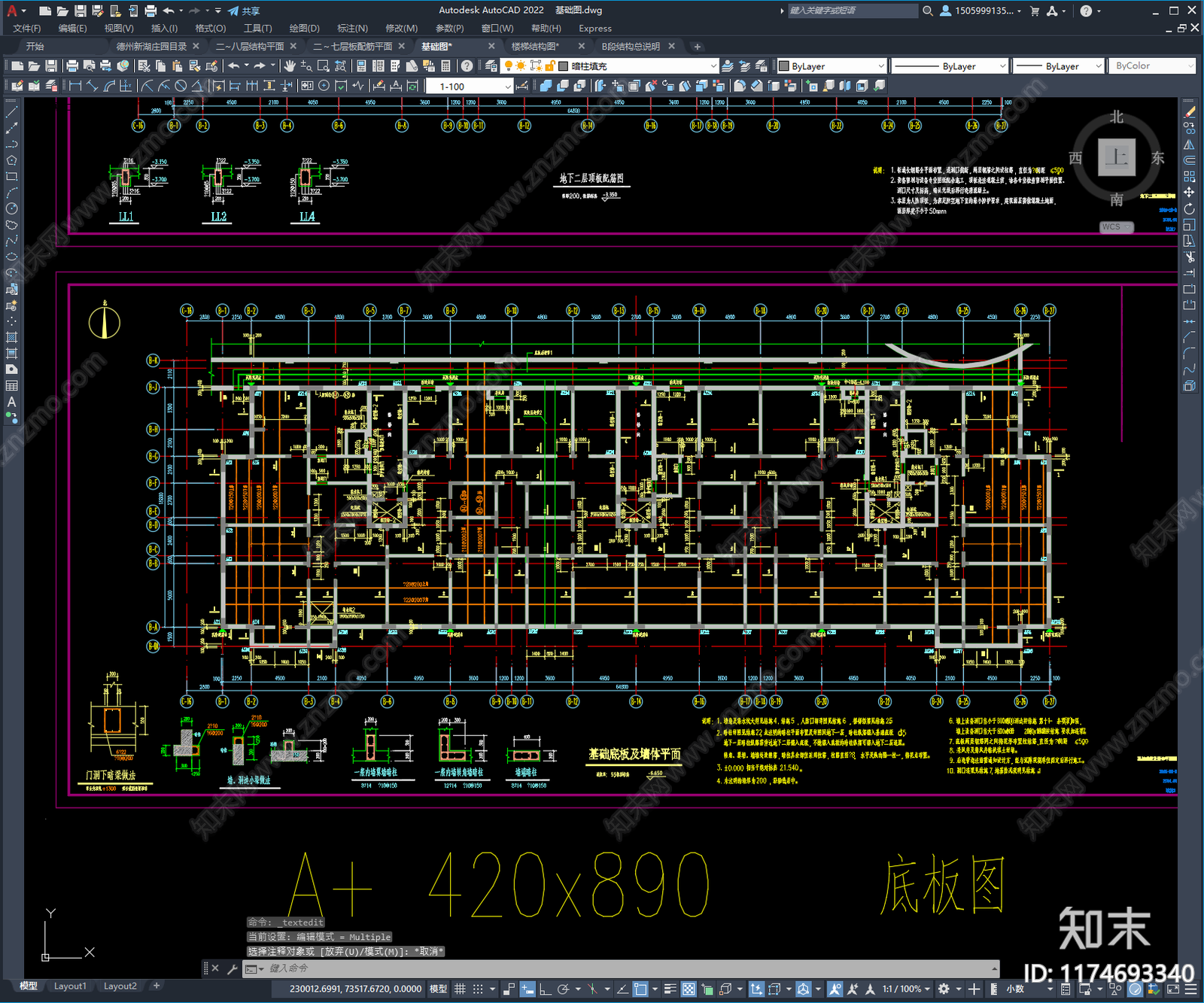The image size is (1204, 1003).
Task: Click the 模型 status bar button
Action: (x=438, y=989)
